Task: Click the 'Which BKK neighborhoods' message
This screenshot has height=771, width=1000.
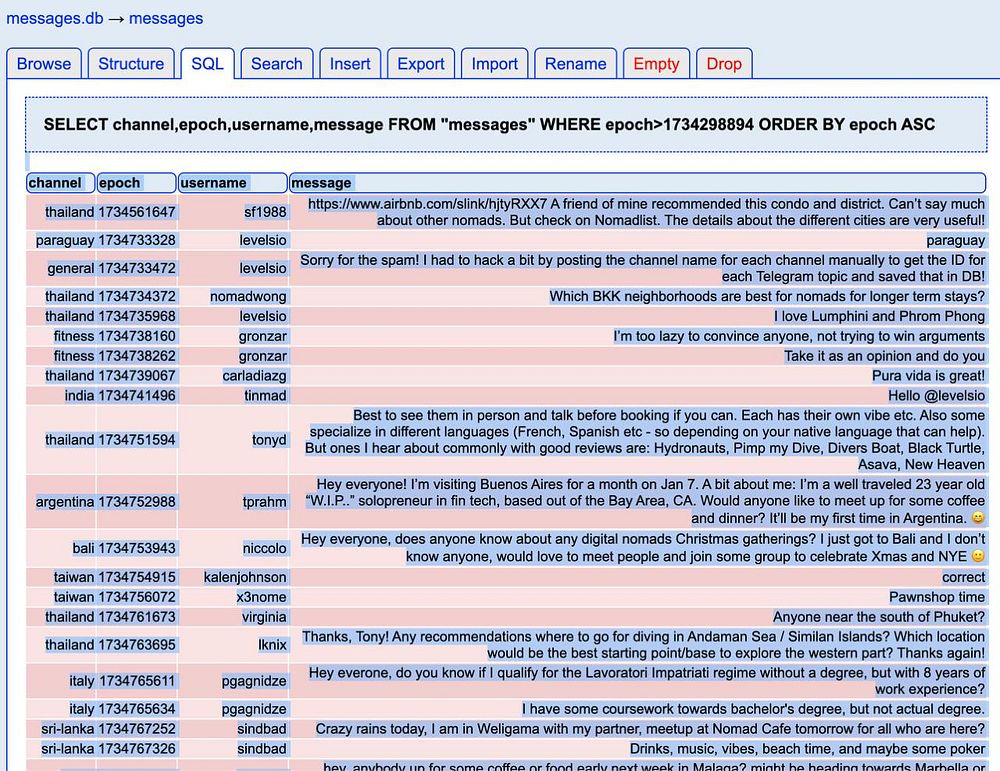Action: (767, 297)
